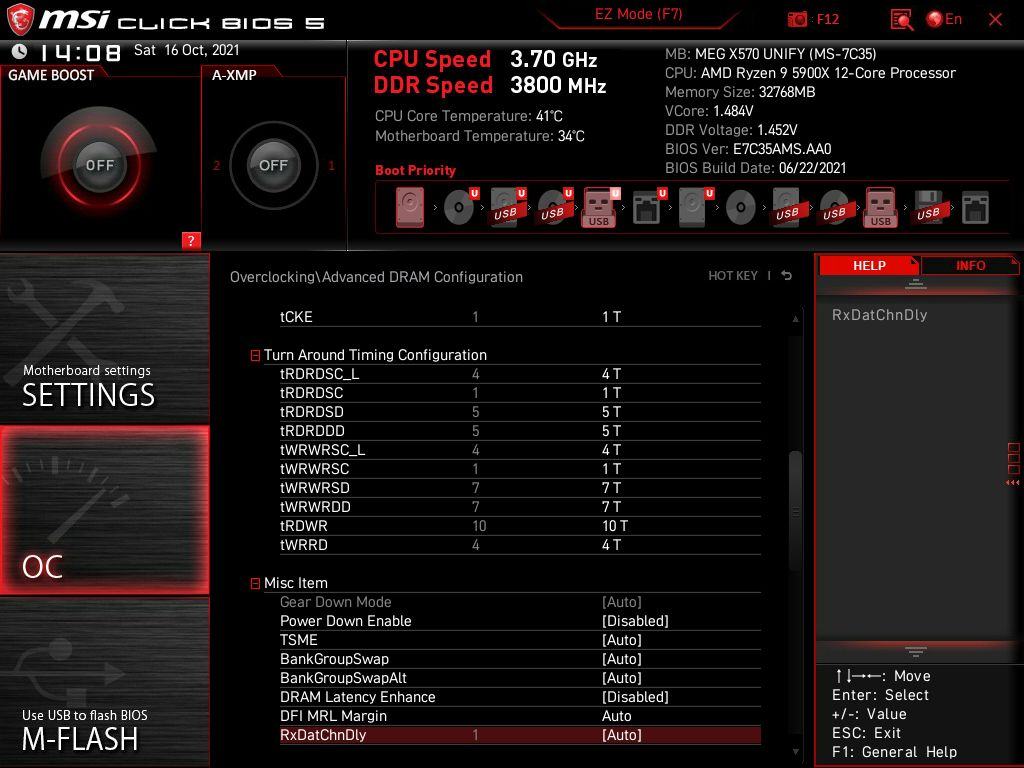Click the hotkey back arrow icon

coord(787,276)
